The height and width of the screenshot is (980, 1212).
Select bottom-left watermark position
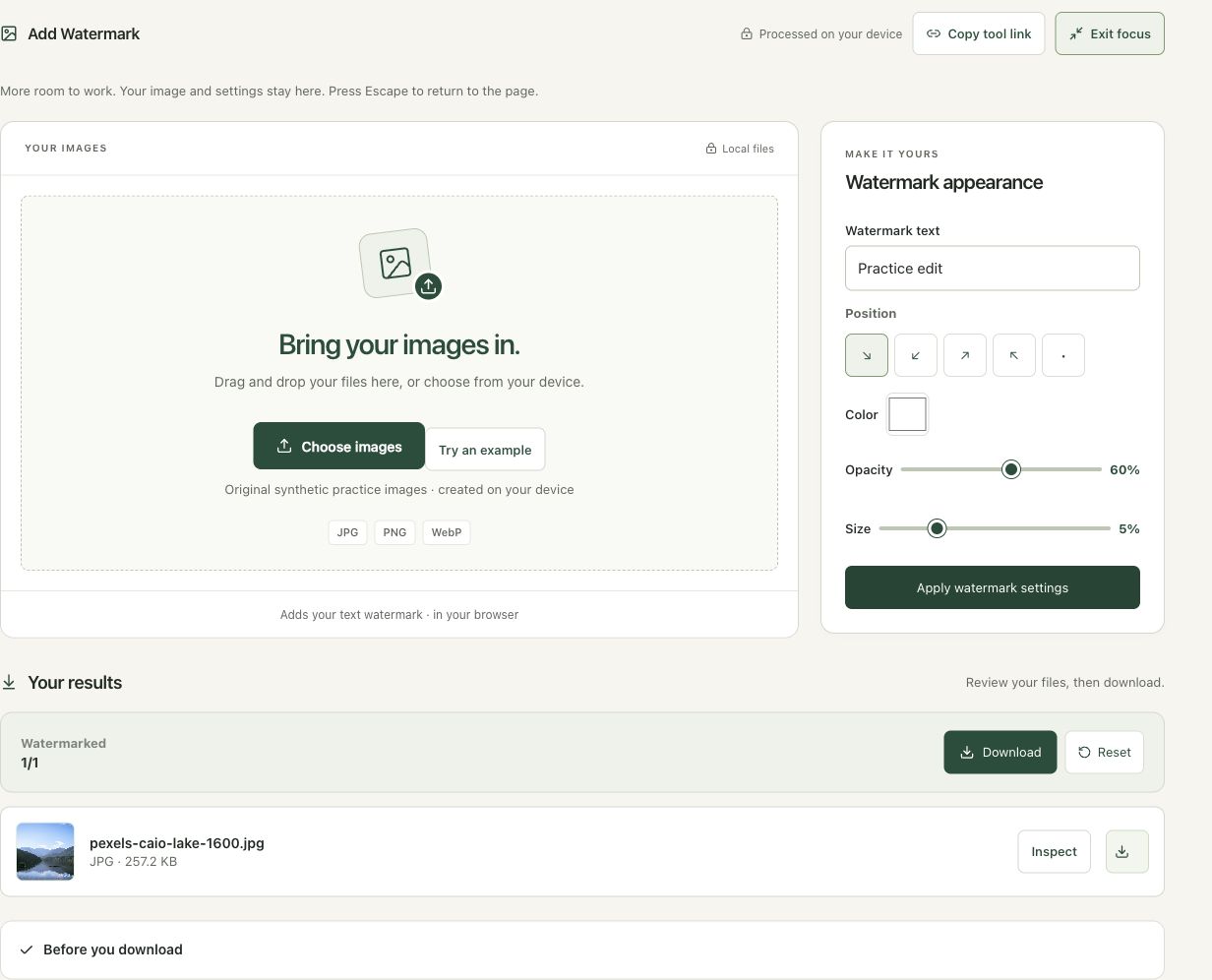(916, 355)
